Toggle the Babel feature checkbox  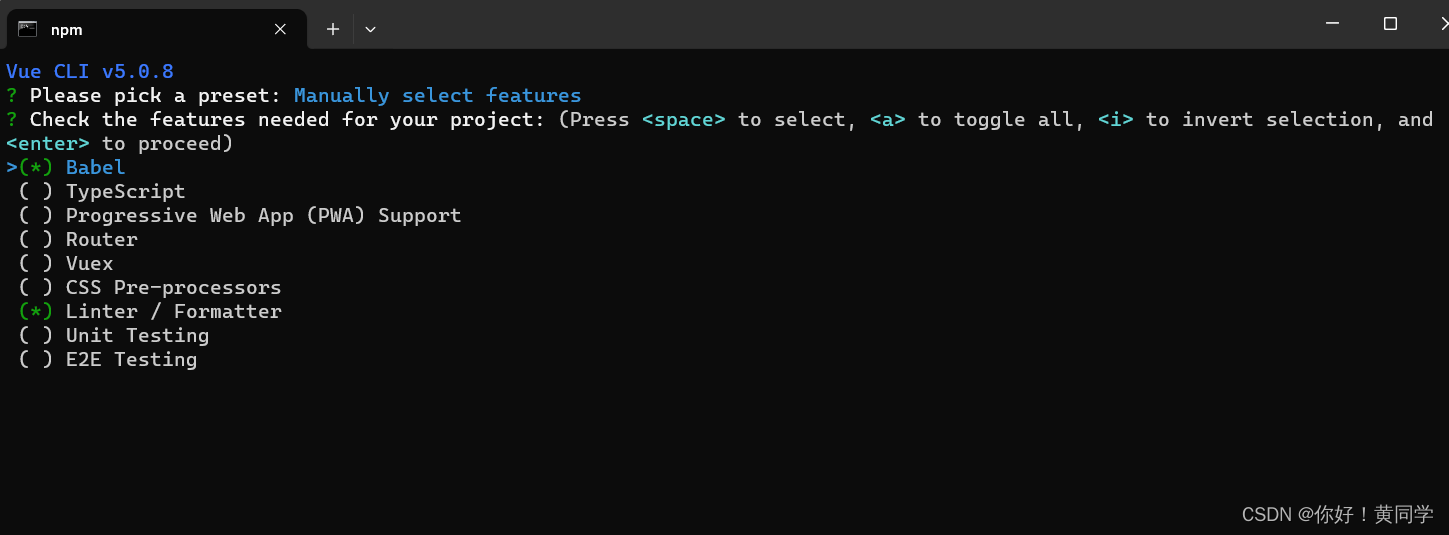pyautogui.click(x=36, y=167)
